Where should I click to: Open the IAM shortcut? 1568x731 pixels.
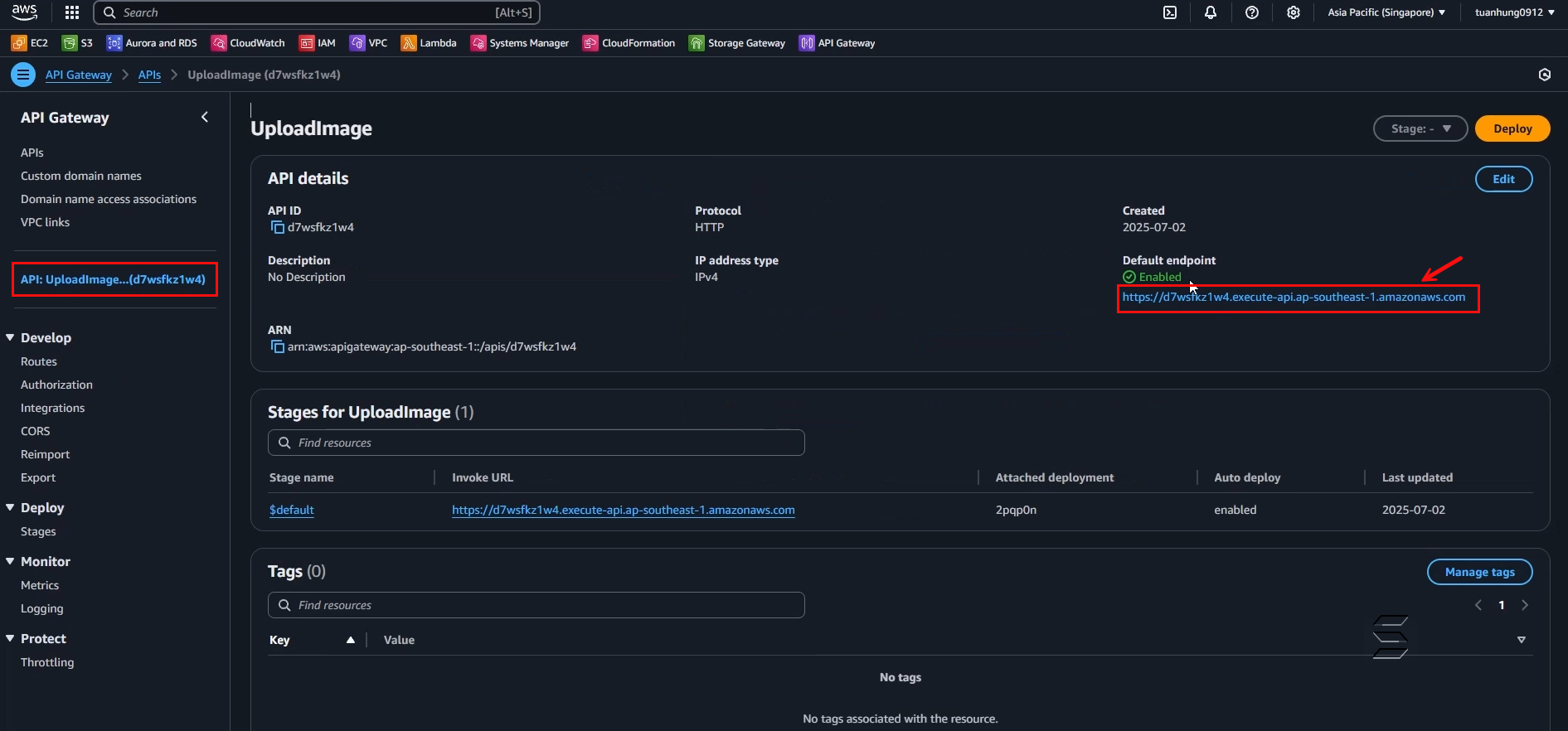tap(318, 43)
